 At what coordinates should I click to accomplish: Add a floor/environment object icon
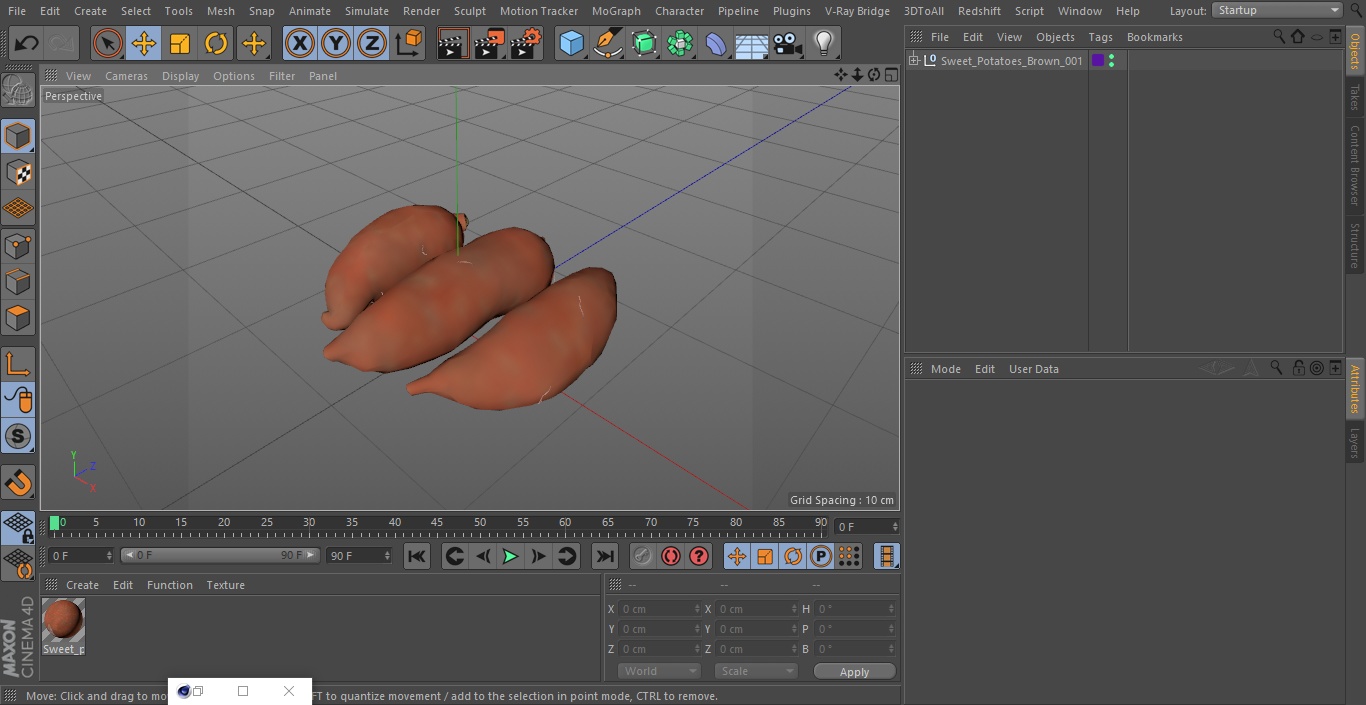[752, 43]
